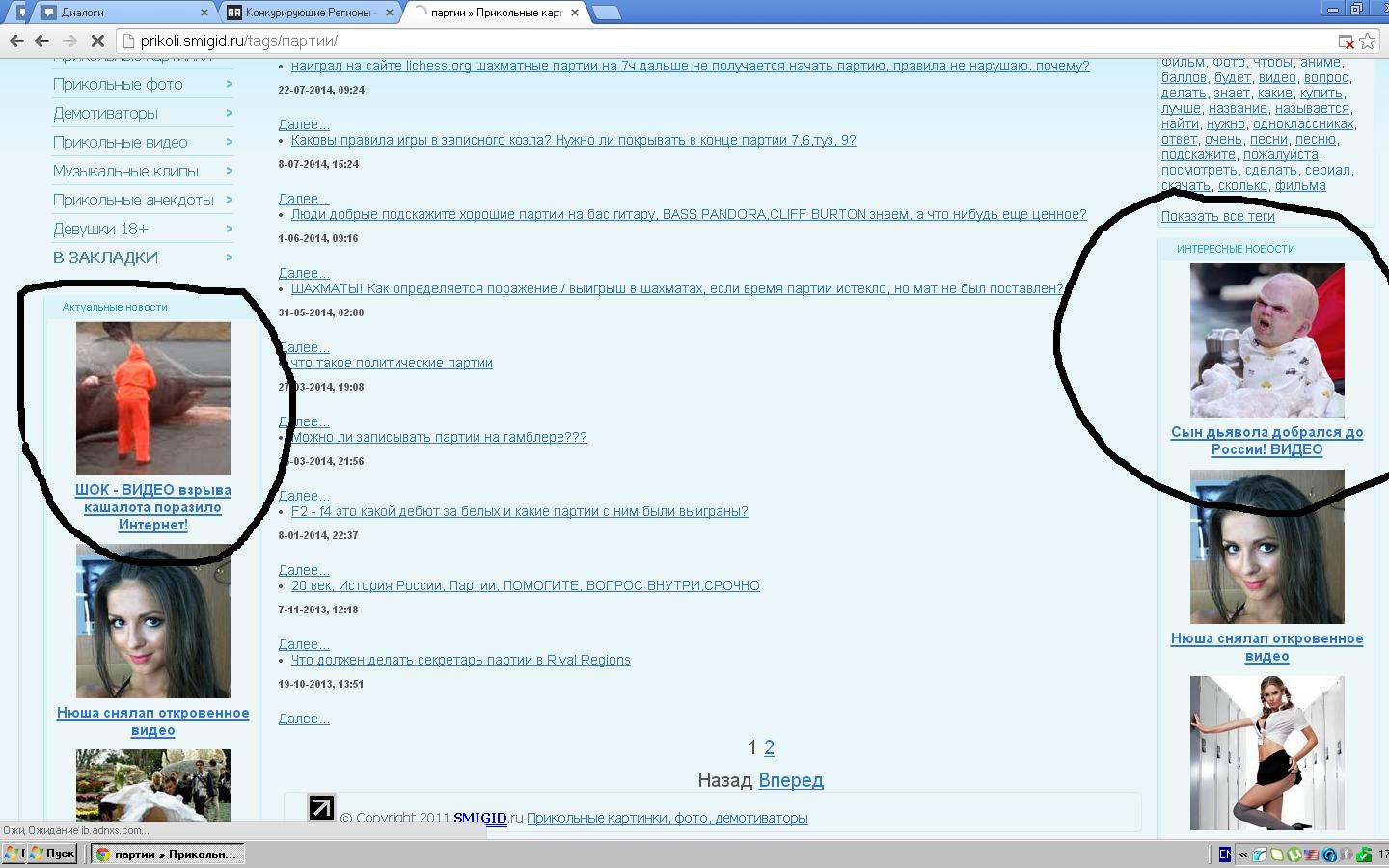Open записывать партии на гамблере link

click(439, 437)
